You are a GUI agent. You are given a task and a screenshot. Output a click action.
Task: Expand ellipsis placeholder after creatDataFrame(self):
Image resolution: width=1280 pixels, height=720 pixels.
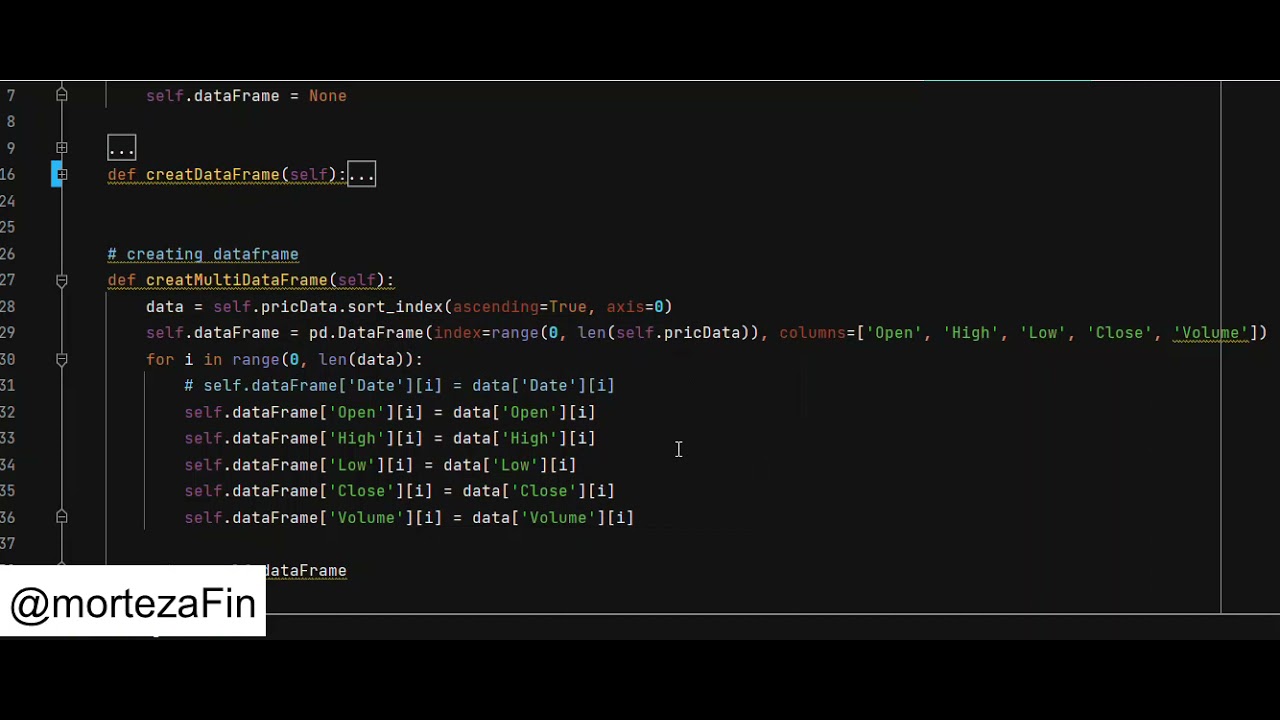[x=361, y=175]
